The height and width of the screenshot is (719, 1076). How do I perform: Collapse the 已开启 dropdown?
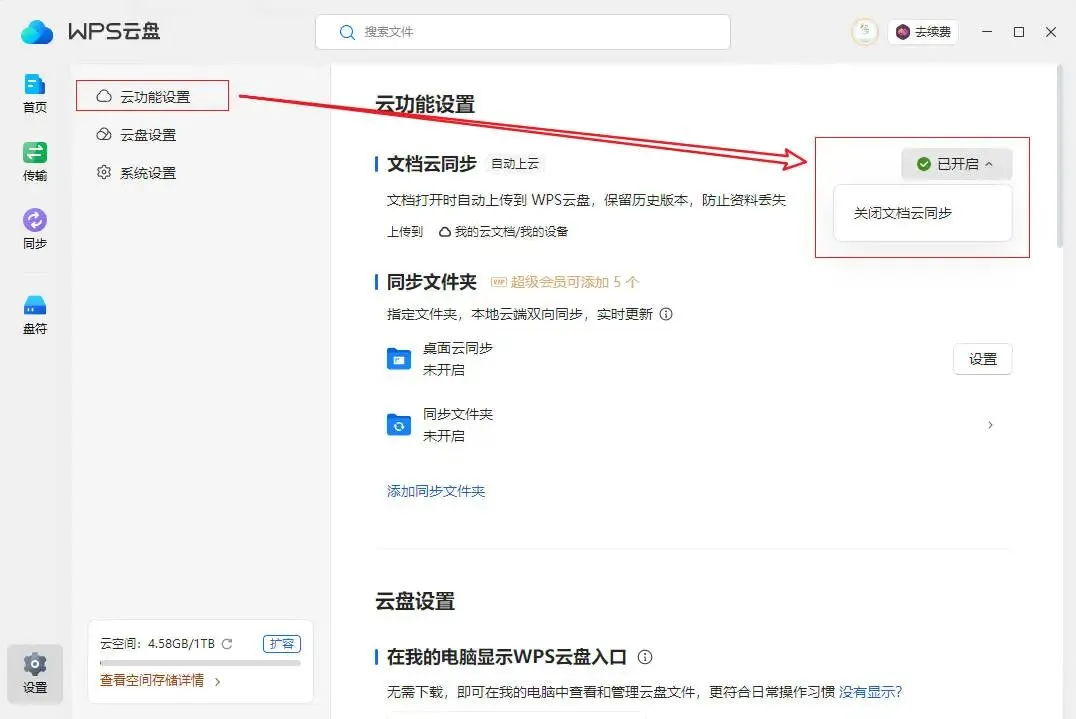point(956,164)
